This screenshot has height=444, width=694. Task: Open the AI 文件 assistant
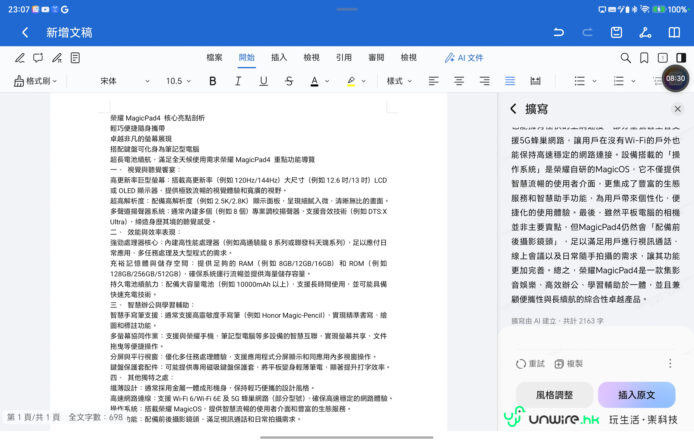tap(464, 58)
